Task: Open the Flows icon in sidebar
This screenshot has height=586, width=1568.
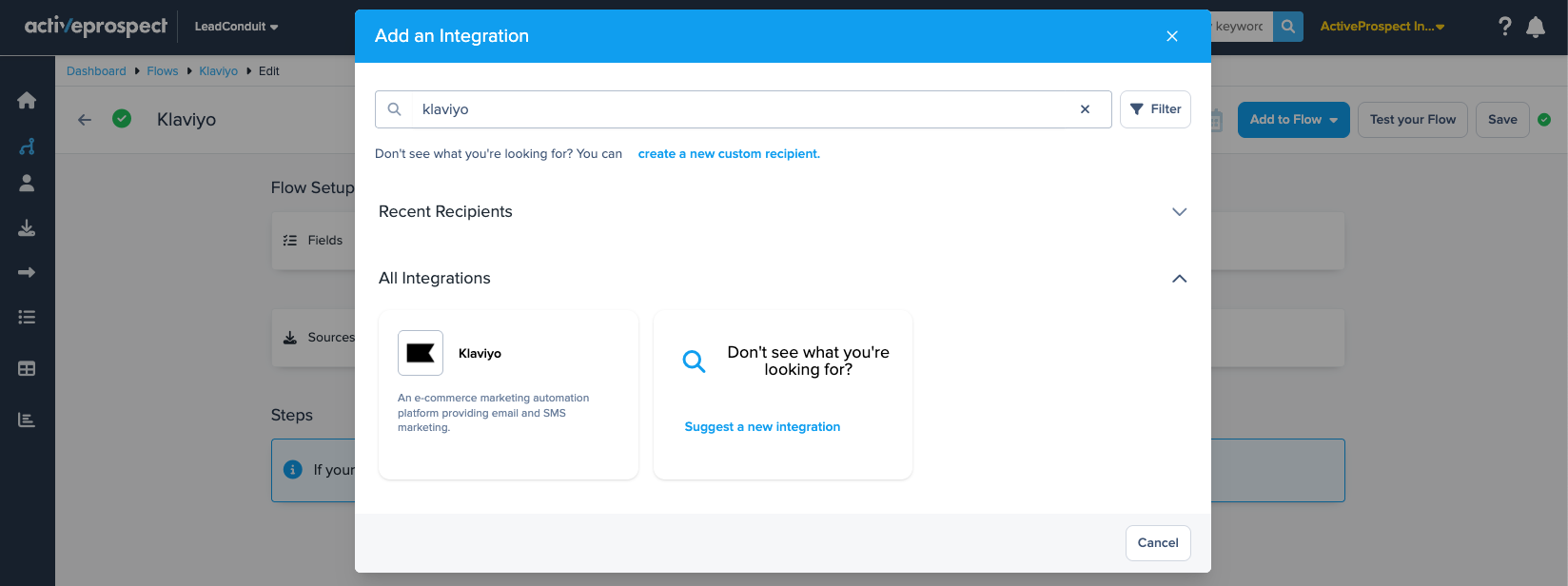Action: pos(27,146)
